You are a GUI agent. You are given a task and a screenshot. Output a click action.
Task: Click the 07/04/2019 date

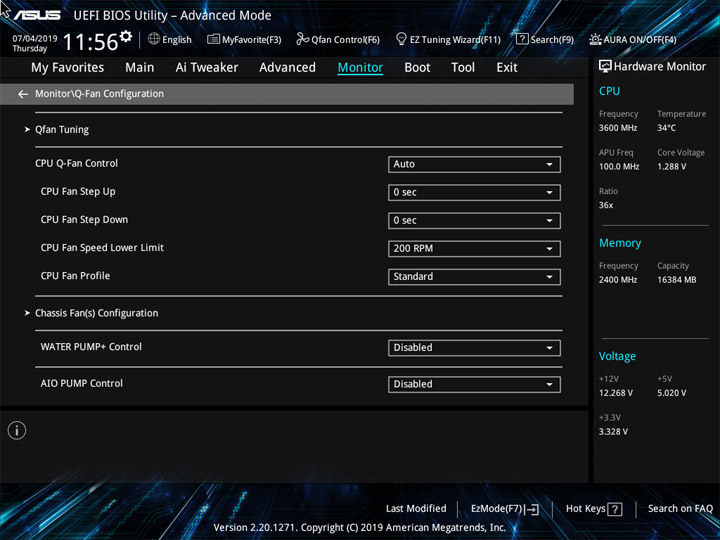[x=35, y=39]
